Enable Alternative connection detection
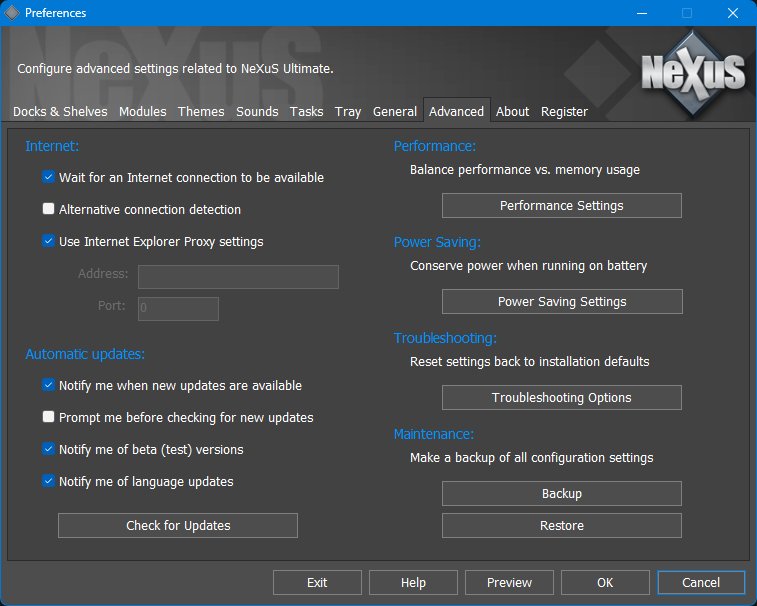The image size is (757, 606). tap(48, 209)
